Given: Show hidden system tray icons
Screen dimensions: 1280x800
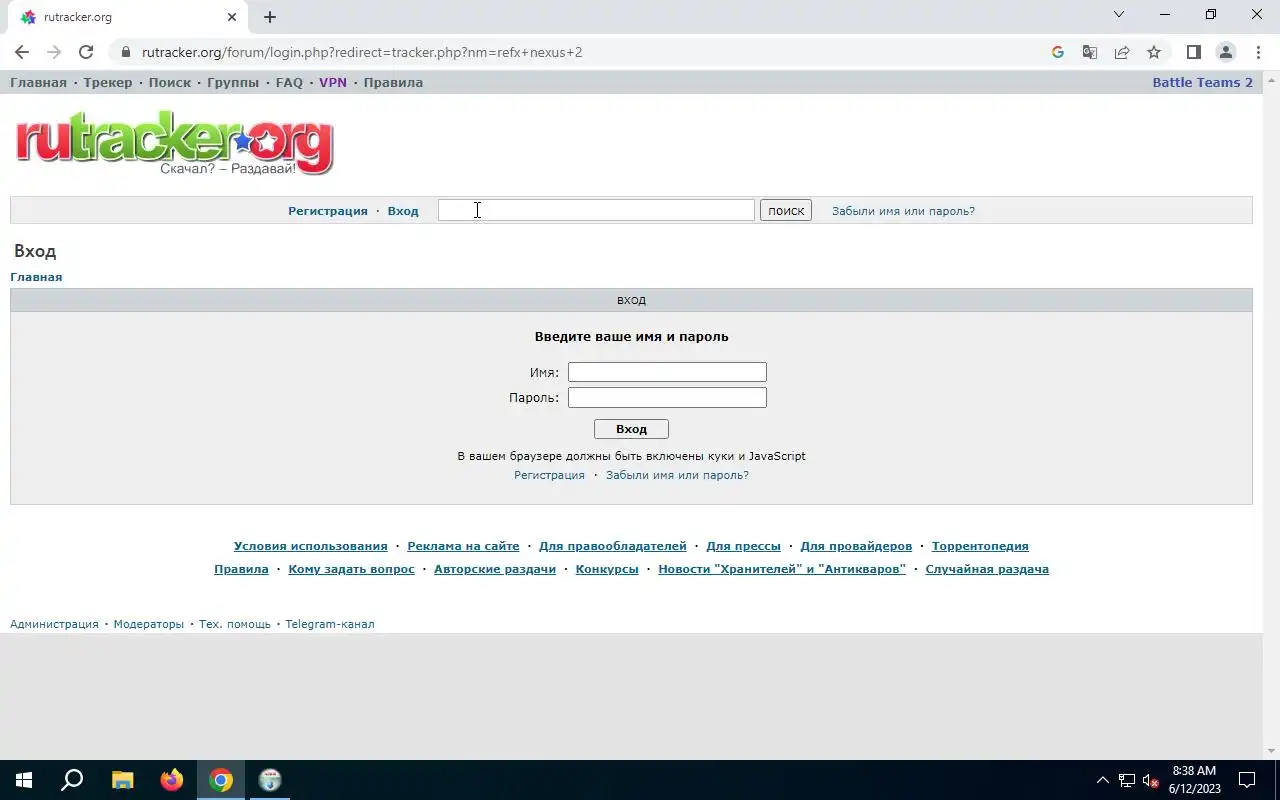Looking at the screenshot, I should click(1103, 780).
